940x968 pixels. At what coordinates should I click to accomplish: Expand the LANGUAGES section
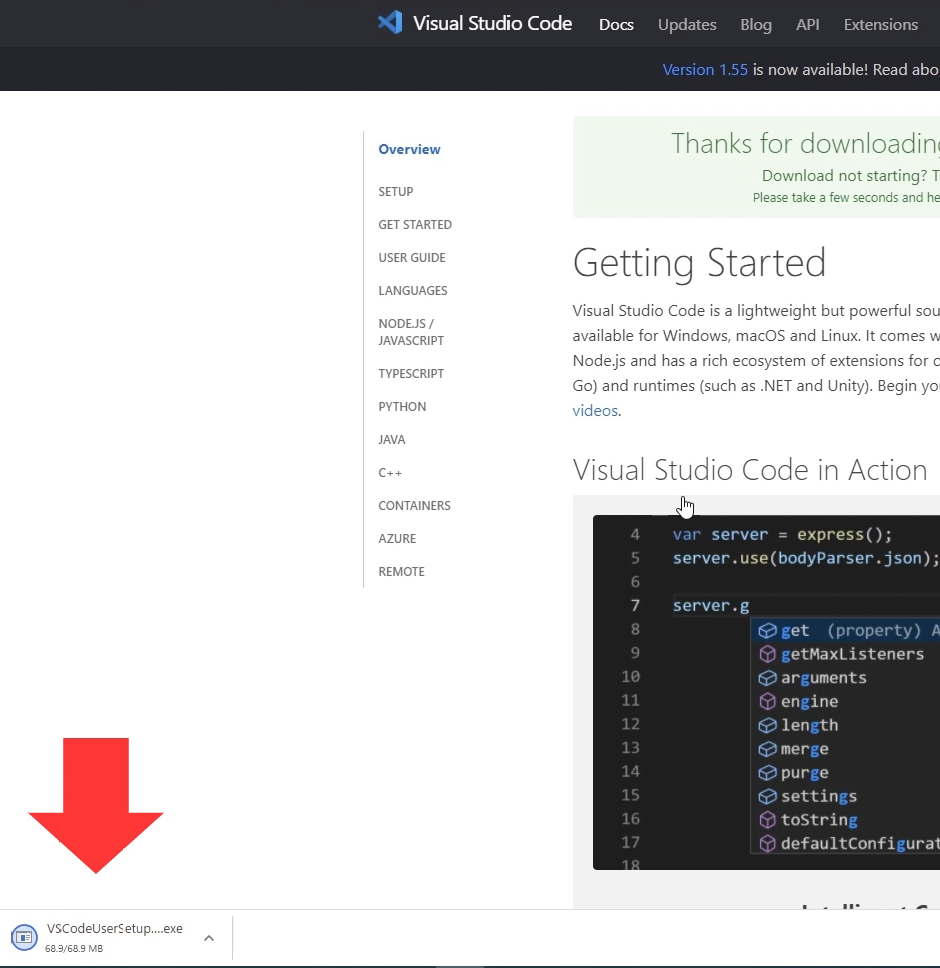click(413, 291)
